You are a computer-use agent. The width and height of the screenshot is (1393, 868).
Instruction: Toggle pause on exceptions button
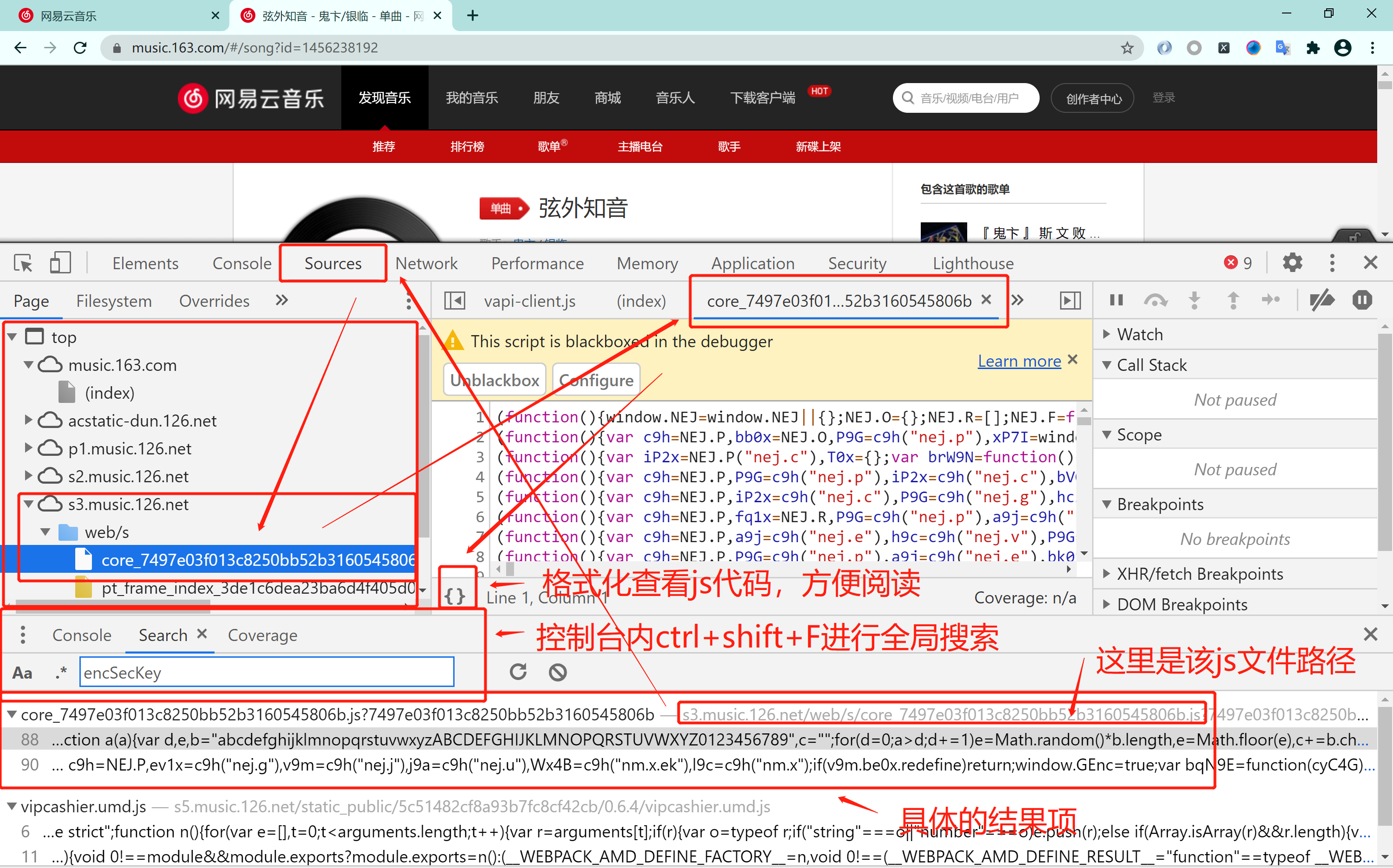point(1361,300)
